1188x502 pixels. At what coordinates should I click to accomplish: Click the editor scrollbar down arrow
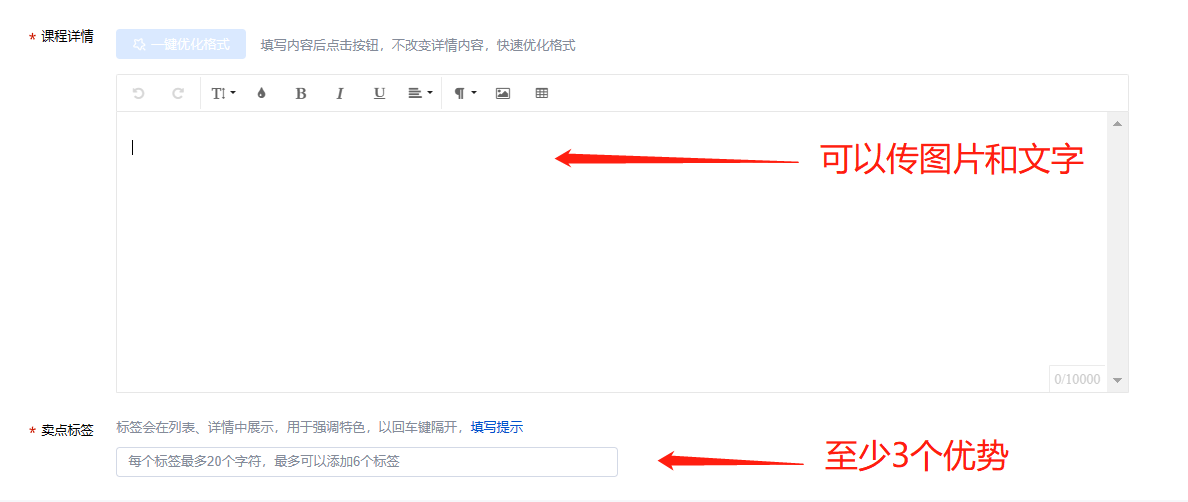coord(1117,380)
